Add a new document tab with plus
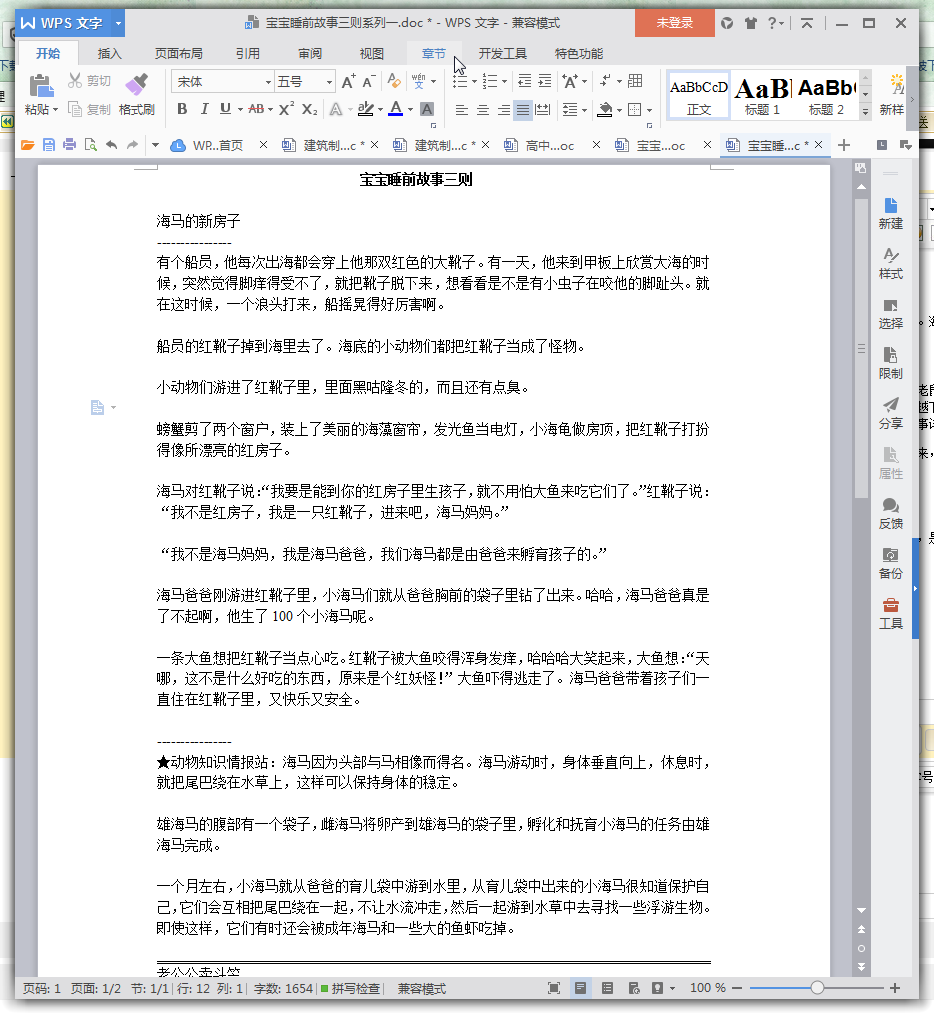Image resolution: width=934 pixels, height=1014 pixels. 843,145
